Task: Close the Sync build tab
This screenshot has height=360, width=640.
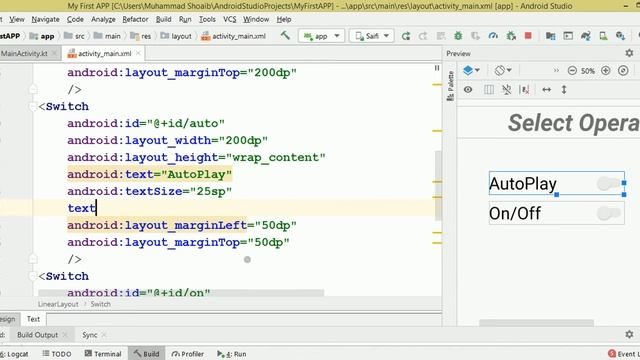Action: (104, 335)
